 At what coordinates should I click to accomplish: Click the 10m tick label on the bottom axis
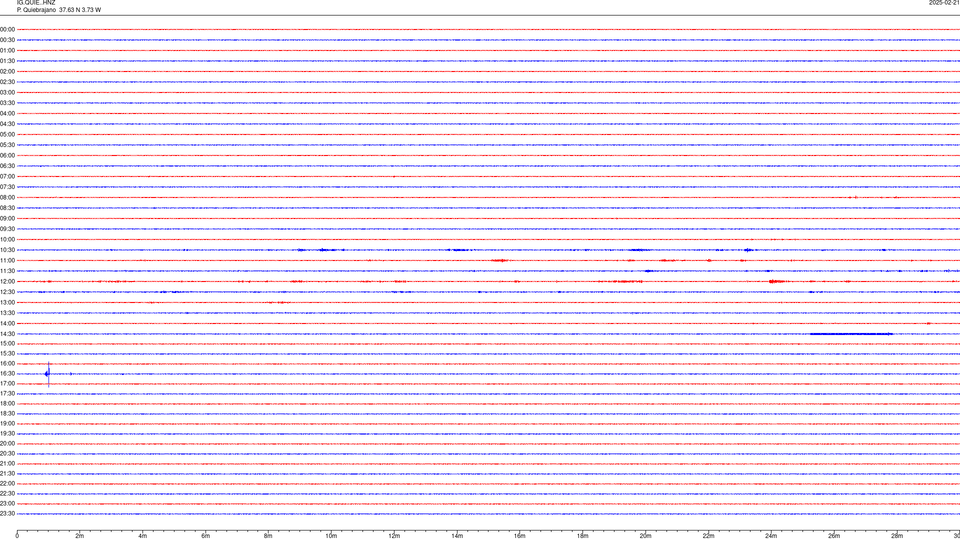[331, 536]
